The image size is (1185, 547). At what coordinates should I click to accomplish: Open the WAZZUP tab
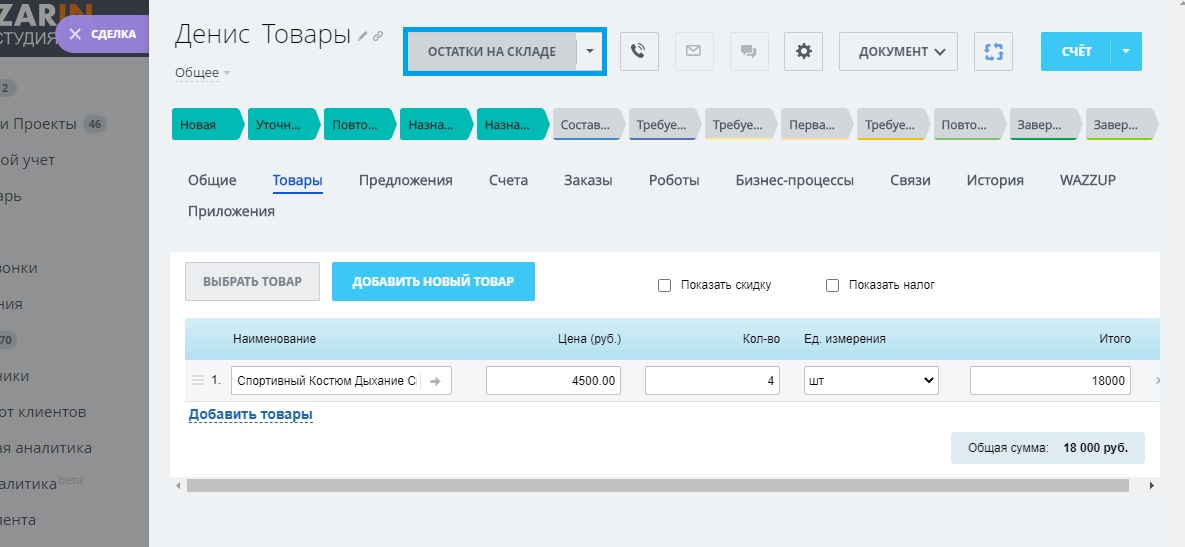pyautogui.click(x=1088, y=181)
